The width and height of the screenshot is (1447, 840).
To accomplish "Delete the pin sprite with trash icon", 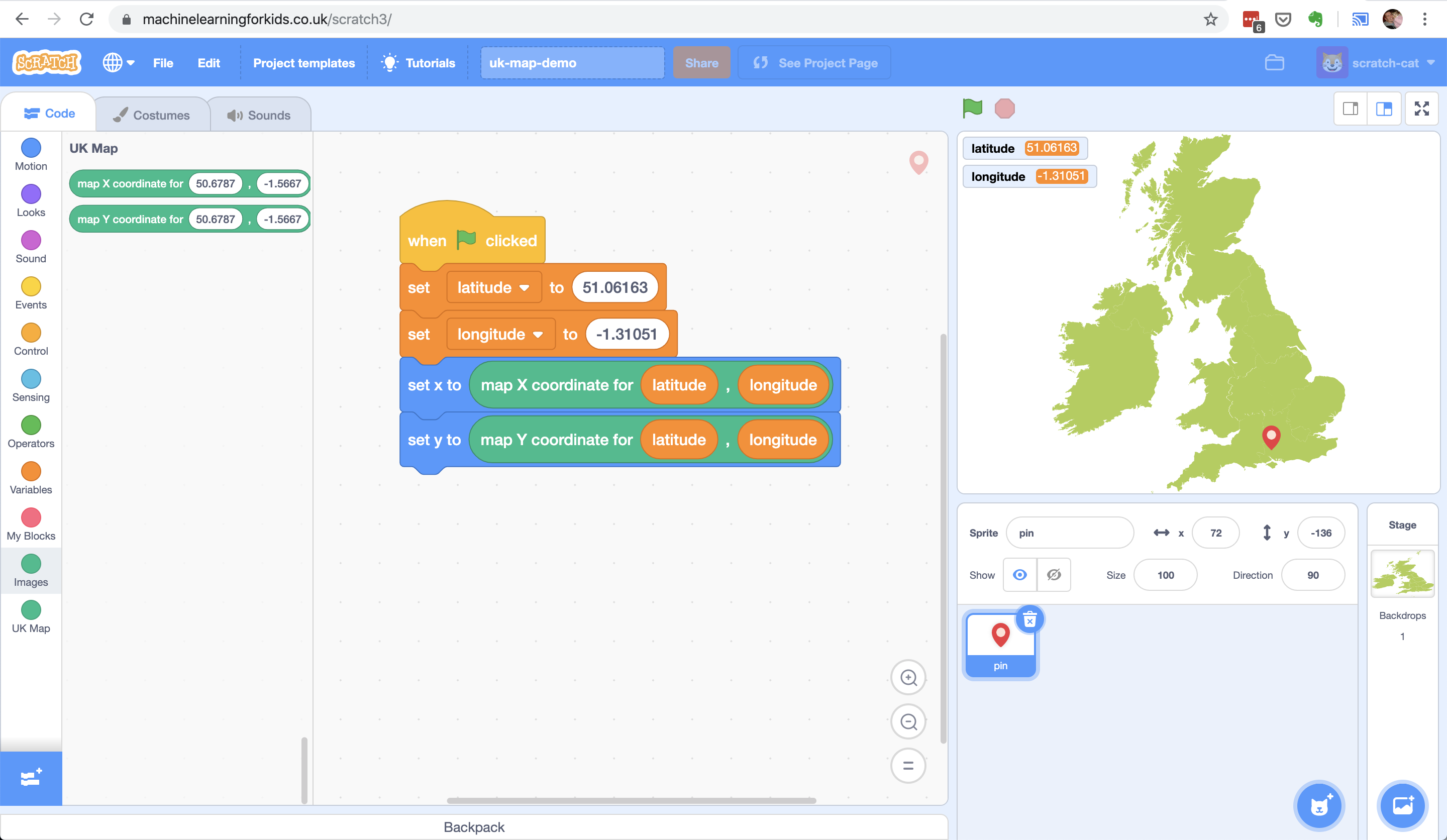I will (1029, 620).
